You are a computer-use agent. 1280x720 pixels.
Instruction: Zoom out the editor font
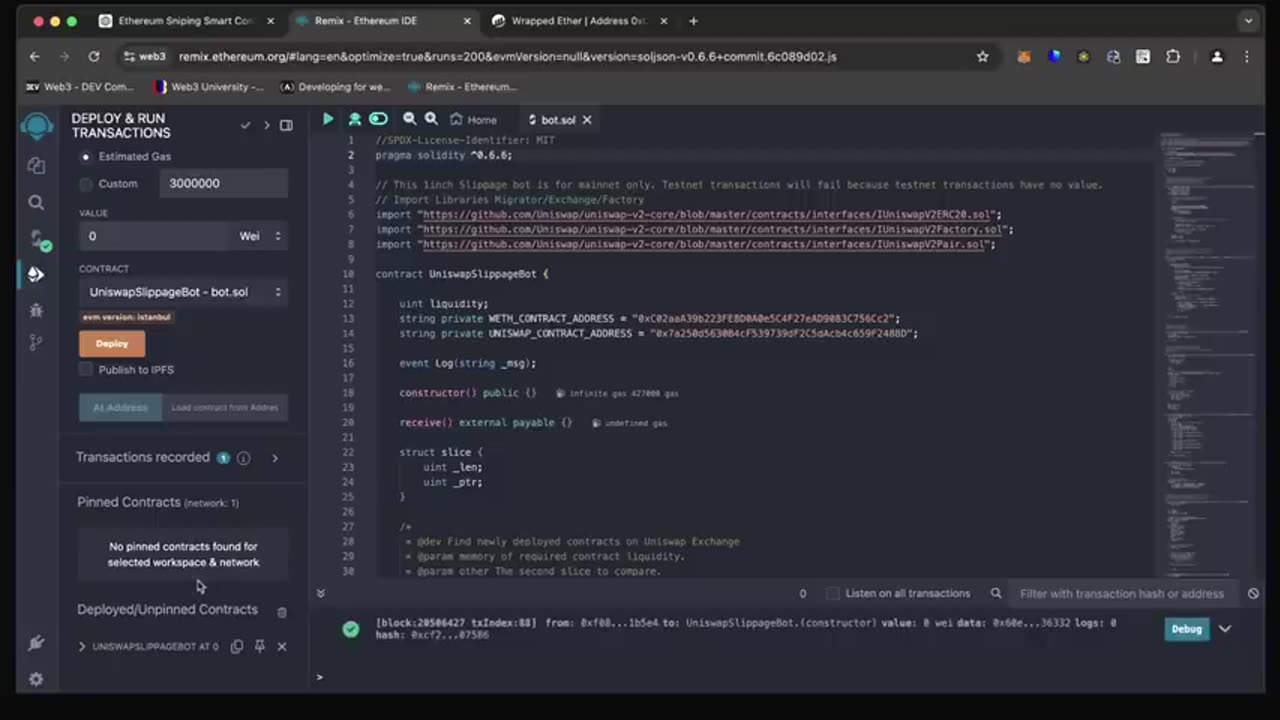409,119
